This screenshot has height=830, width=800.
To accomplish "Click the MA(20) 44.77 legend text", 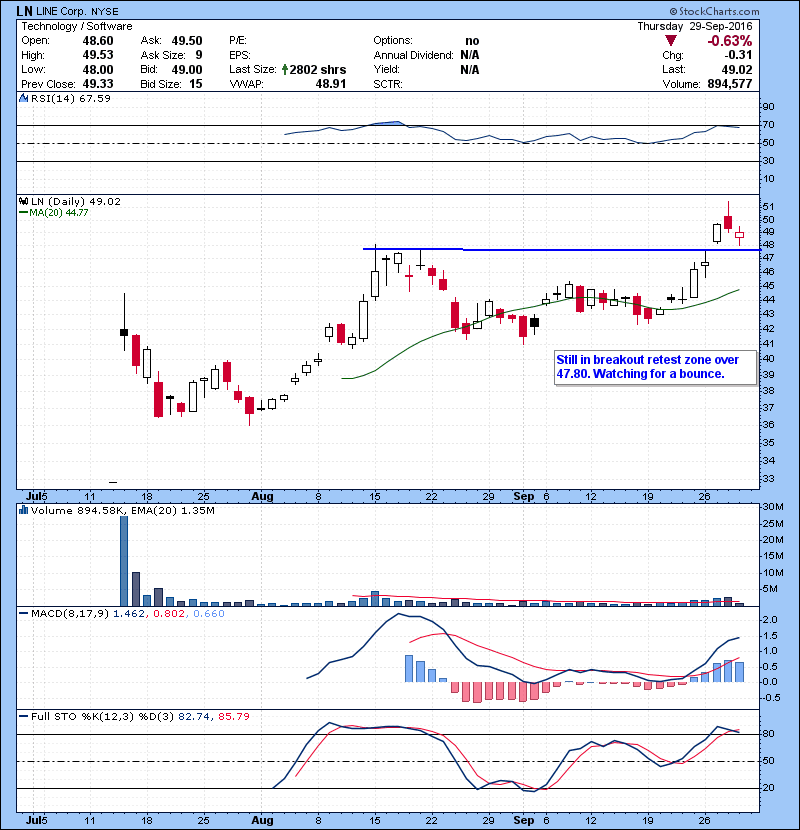I will pyautogui.click(x=59, y=213).
